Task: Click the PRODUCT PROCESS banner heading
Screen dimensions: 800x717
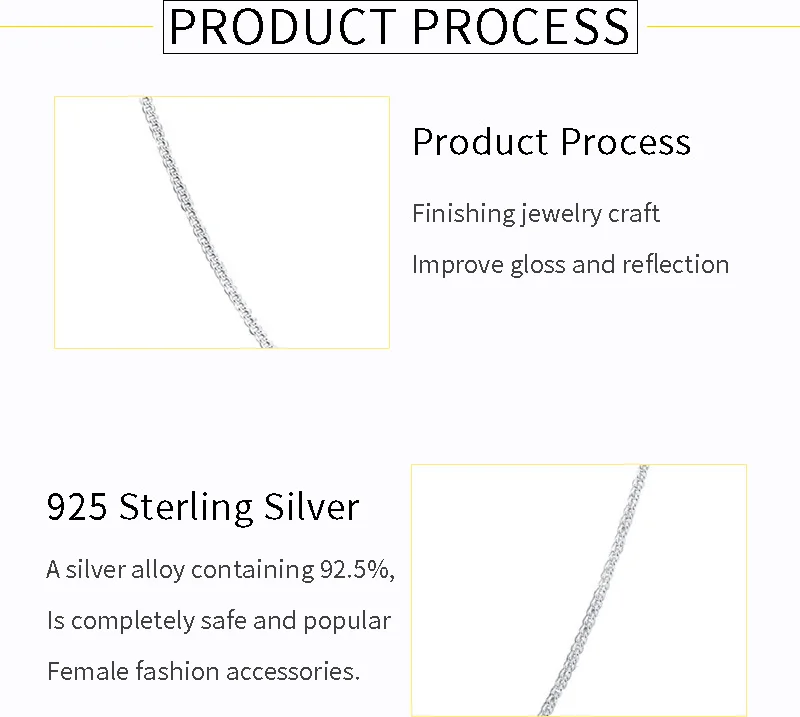Action: [x=400, y=27]
